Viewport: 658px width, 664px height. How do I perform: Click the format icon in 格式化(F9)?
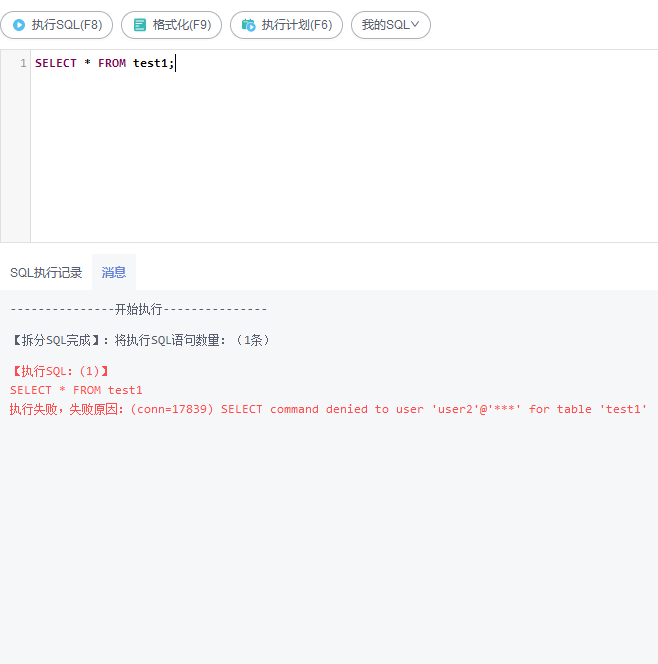point(140,25)
